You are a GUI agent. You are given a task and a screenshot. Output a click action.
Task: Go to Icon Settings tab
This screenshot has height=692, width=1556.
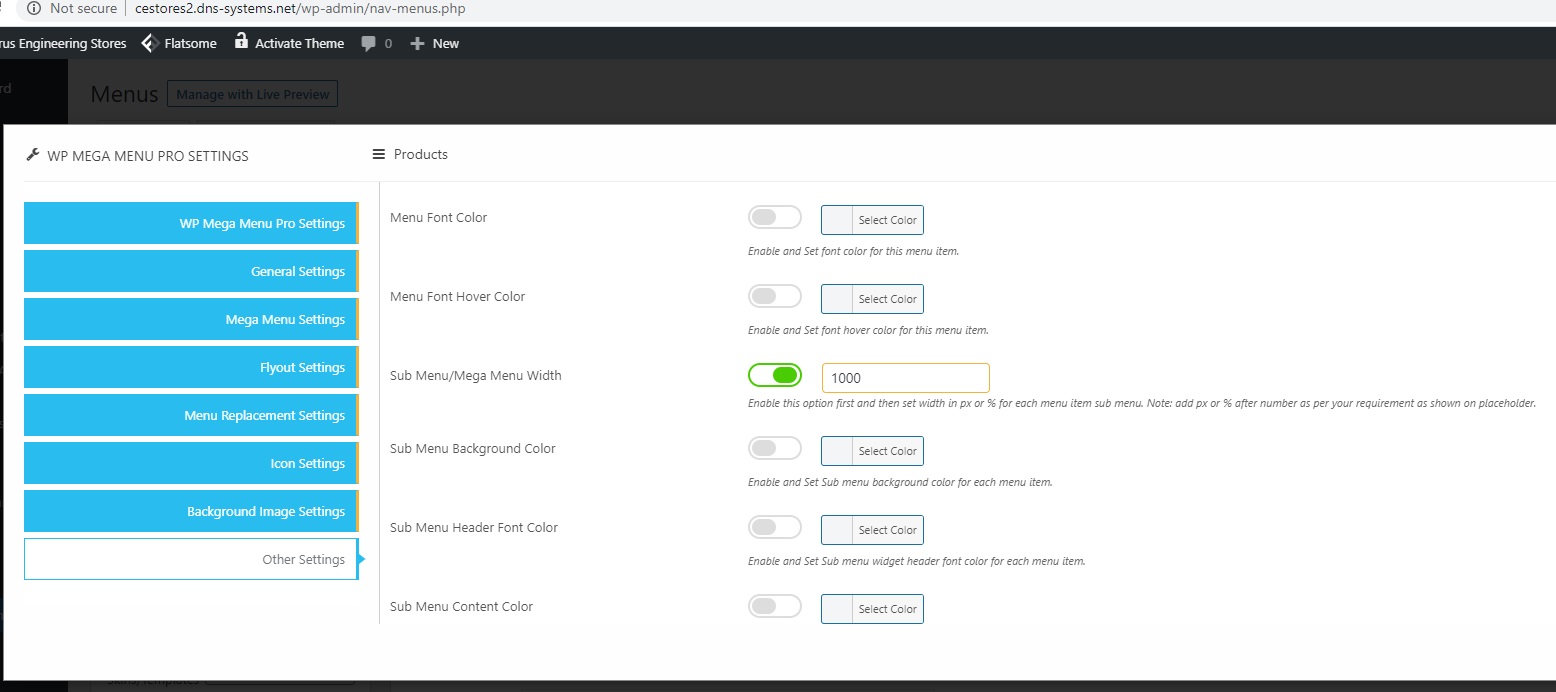click(x=191, y=463)
